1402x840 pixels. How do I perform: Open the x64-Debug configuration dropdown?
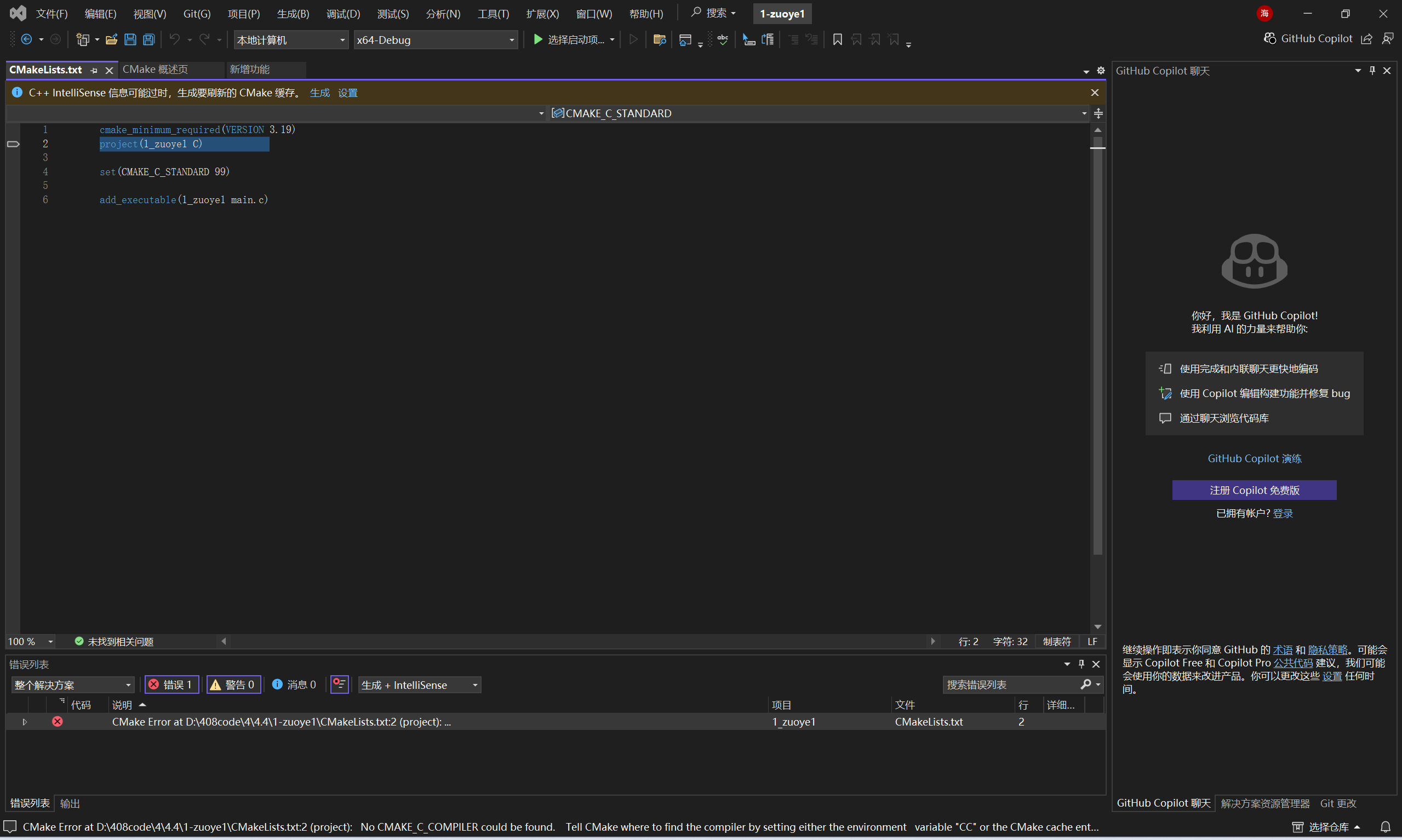point(436,40)
